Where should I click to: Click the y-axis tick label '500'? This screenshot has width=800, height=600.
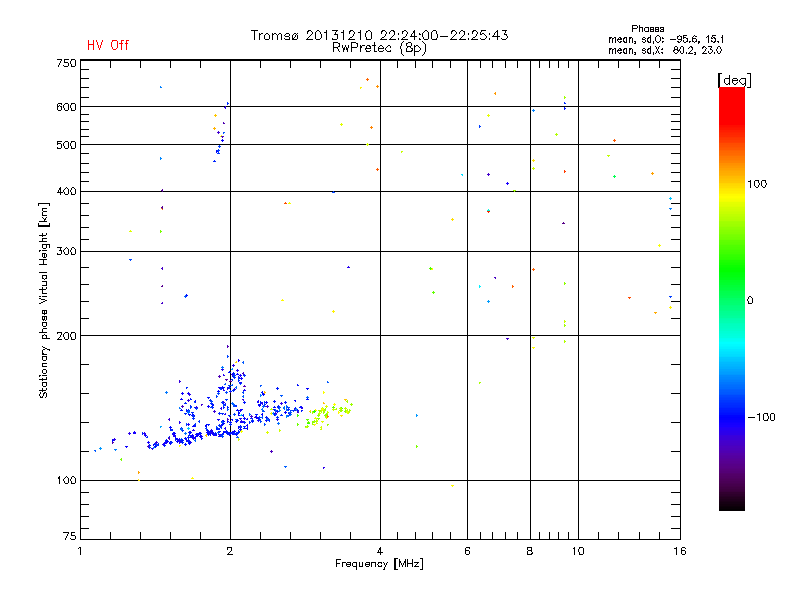pyautogui.click(x=66, y=145)
